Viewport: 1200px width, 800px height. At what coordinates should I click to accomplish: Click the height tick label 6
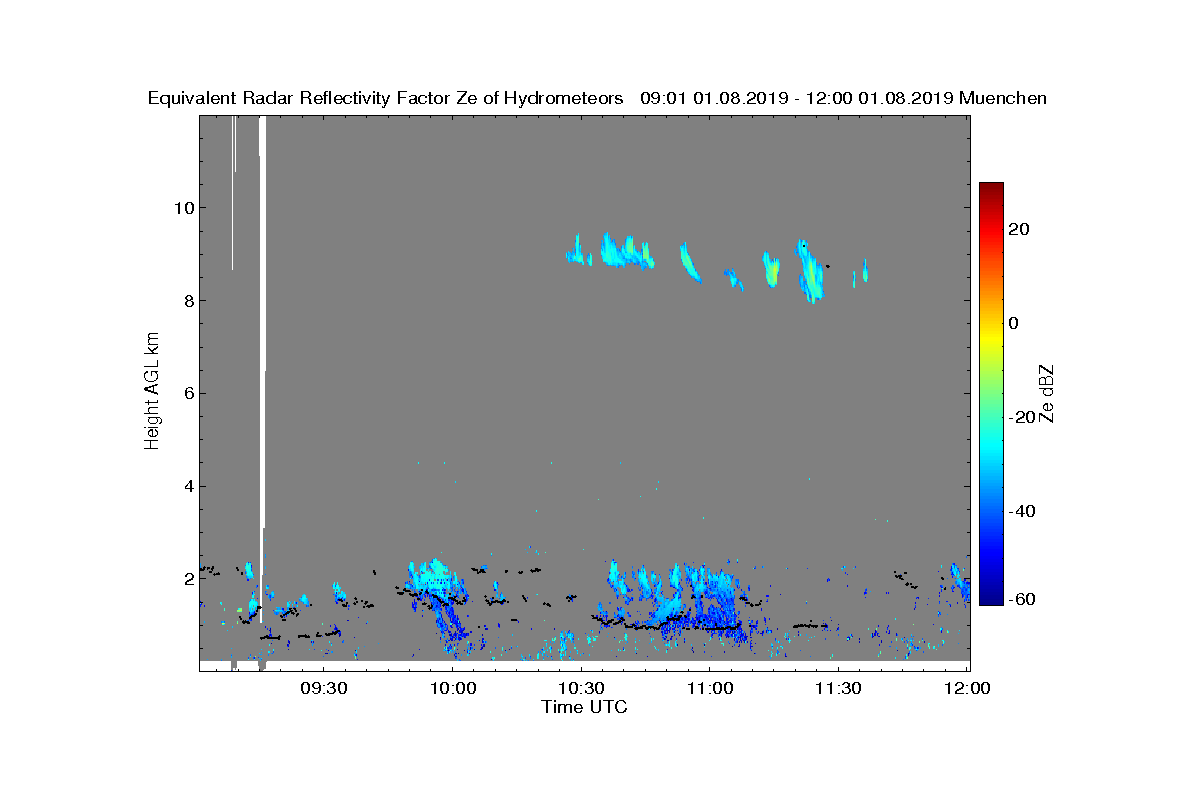tap(187, 393)
